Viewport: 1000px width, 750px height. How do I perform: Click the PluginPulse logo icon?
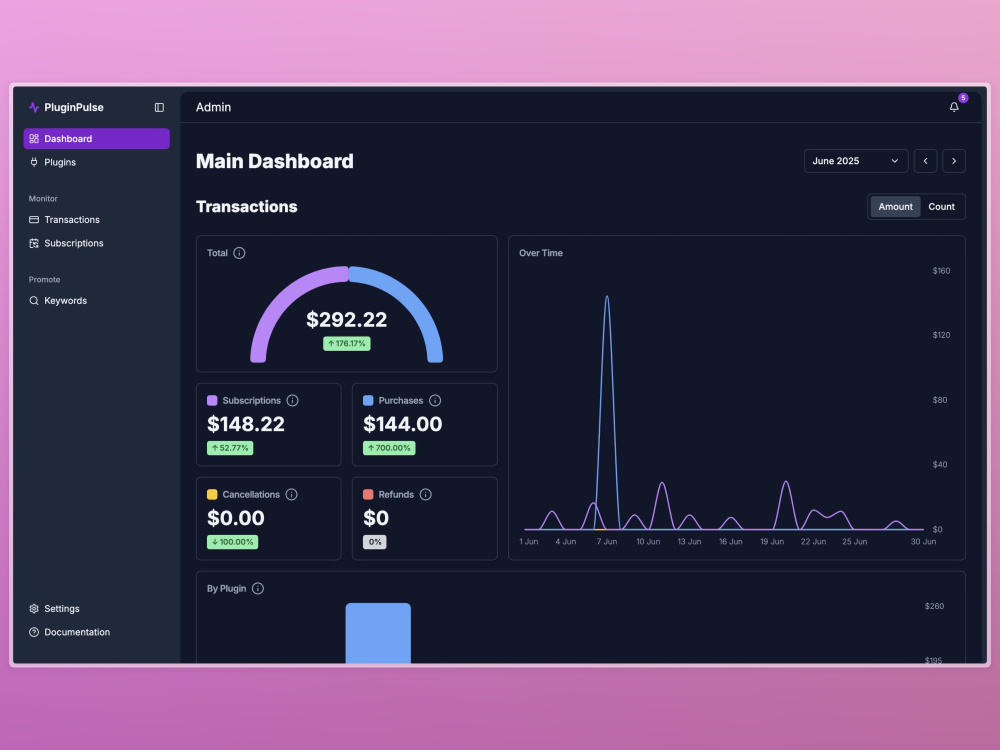coord(34,107)
